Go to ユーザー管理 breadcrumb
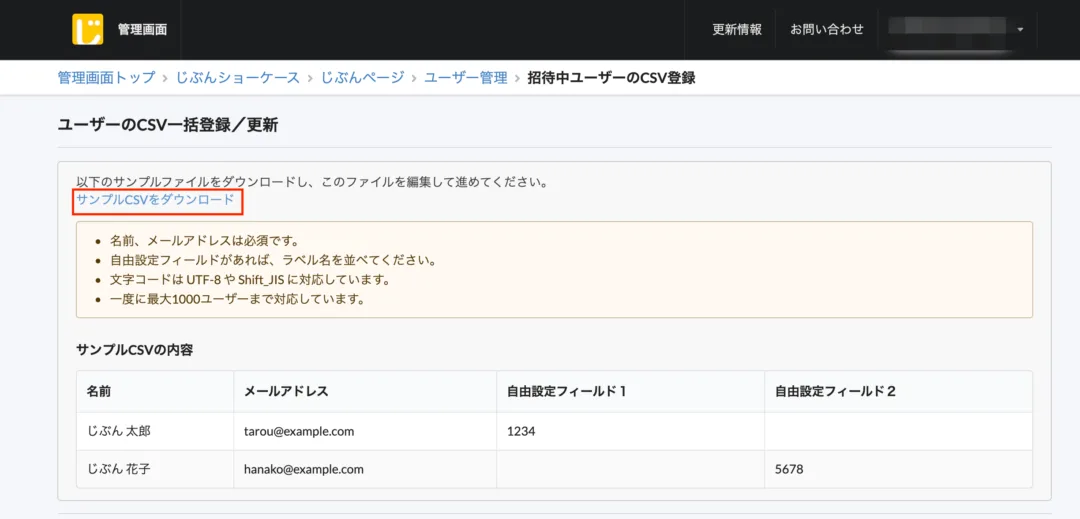This screenshot has width=1080, height=519. pyautogui.click(x=466, y=78)
